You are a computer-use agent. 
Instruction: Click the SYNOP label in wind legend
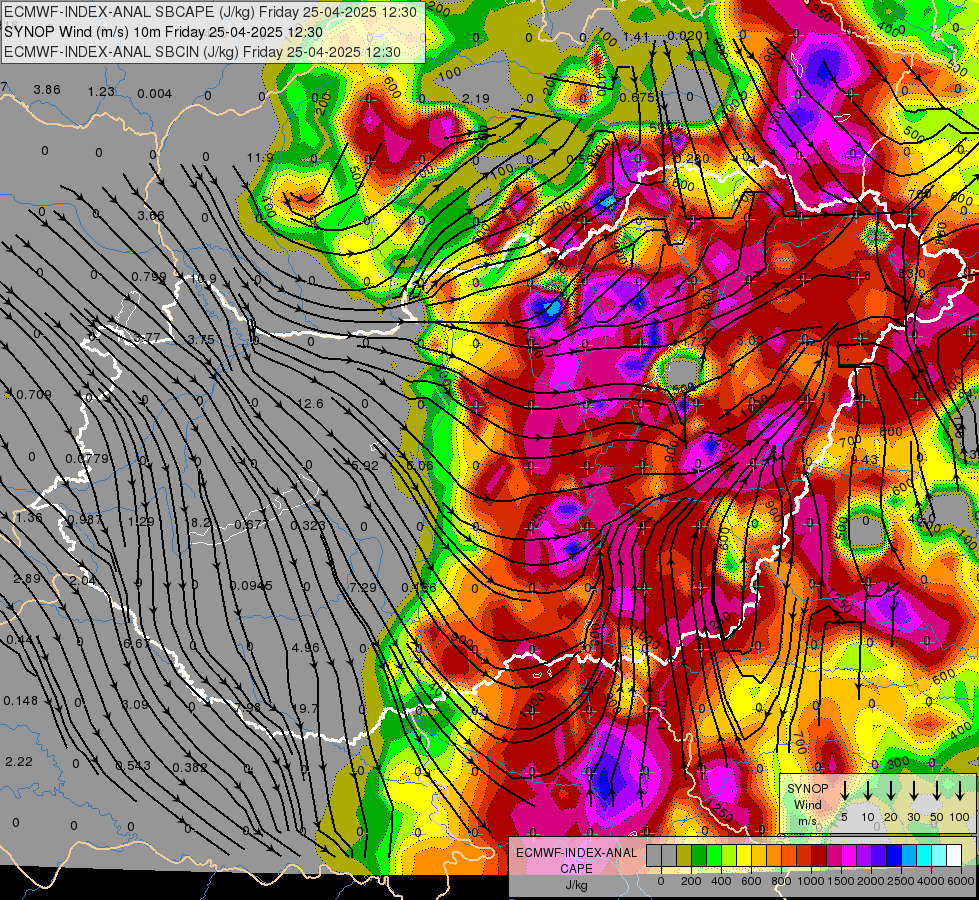pos(807,788)
